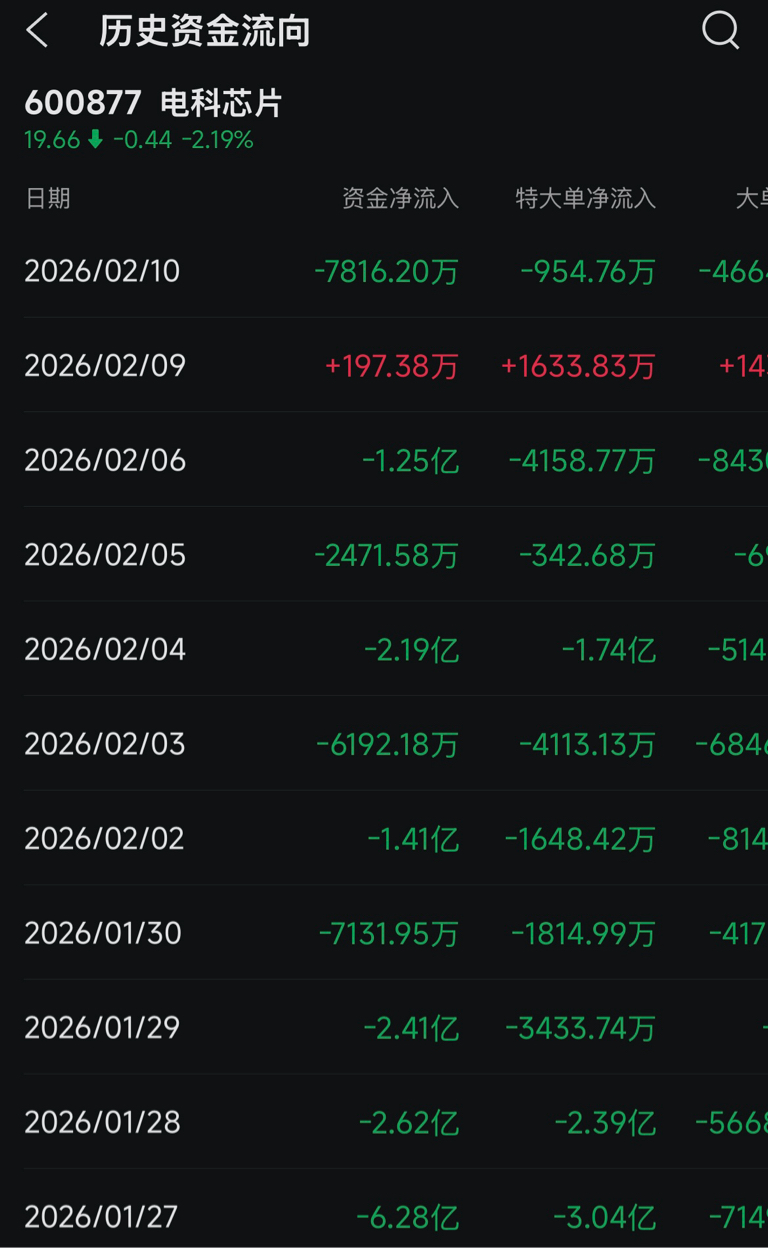The width and height of the screenshot is (768, 1248).
Task: Select the 2026/01/27 row date
Action: coord(101,1216)
